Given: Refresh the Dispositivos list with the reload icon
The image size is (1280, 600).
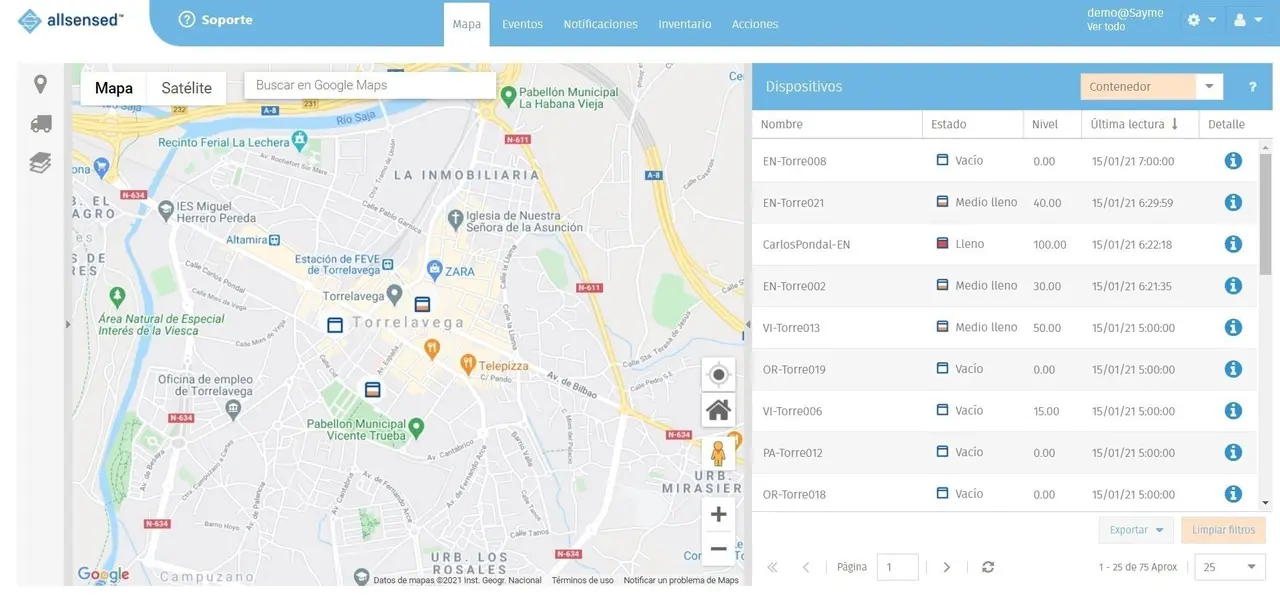Looking at the screenshot, I should [988, 566].
